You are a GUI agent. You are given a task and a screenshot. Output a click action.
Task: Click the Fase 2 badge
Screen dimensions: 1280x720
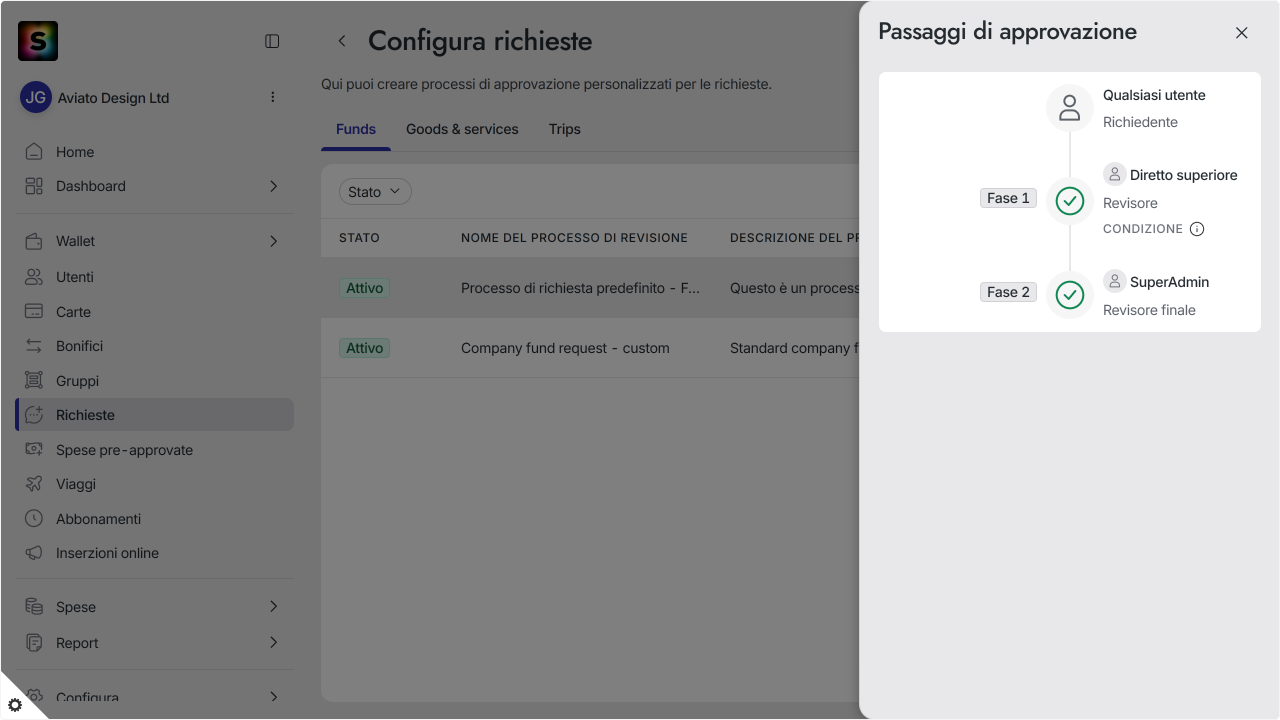(1008, 292)
